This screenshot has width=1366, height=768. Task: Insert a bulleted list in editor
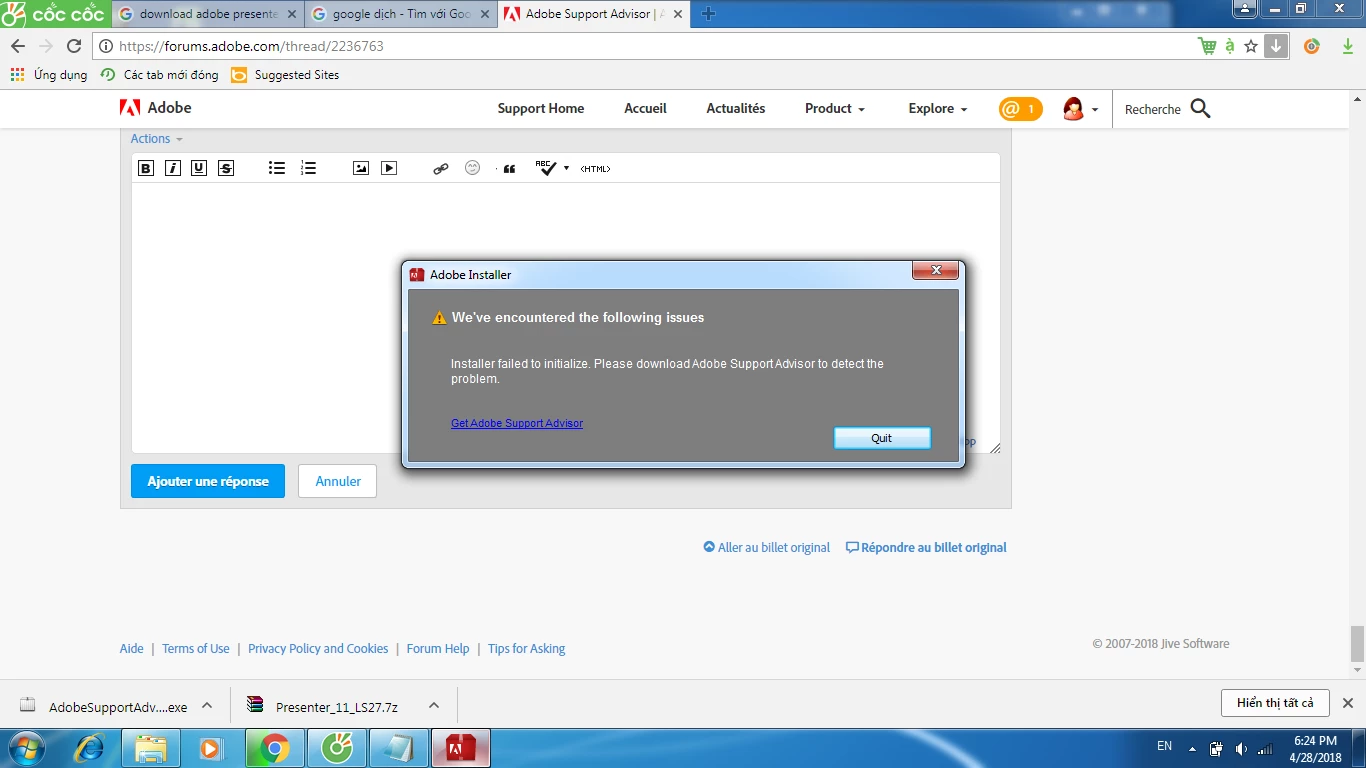(277, 168)
